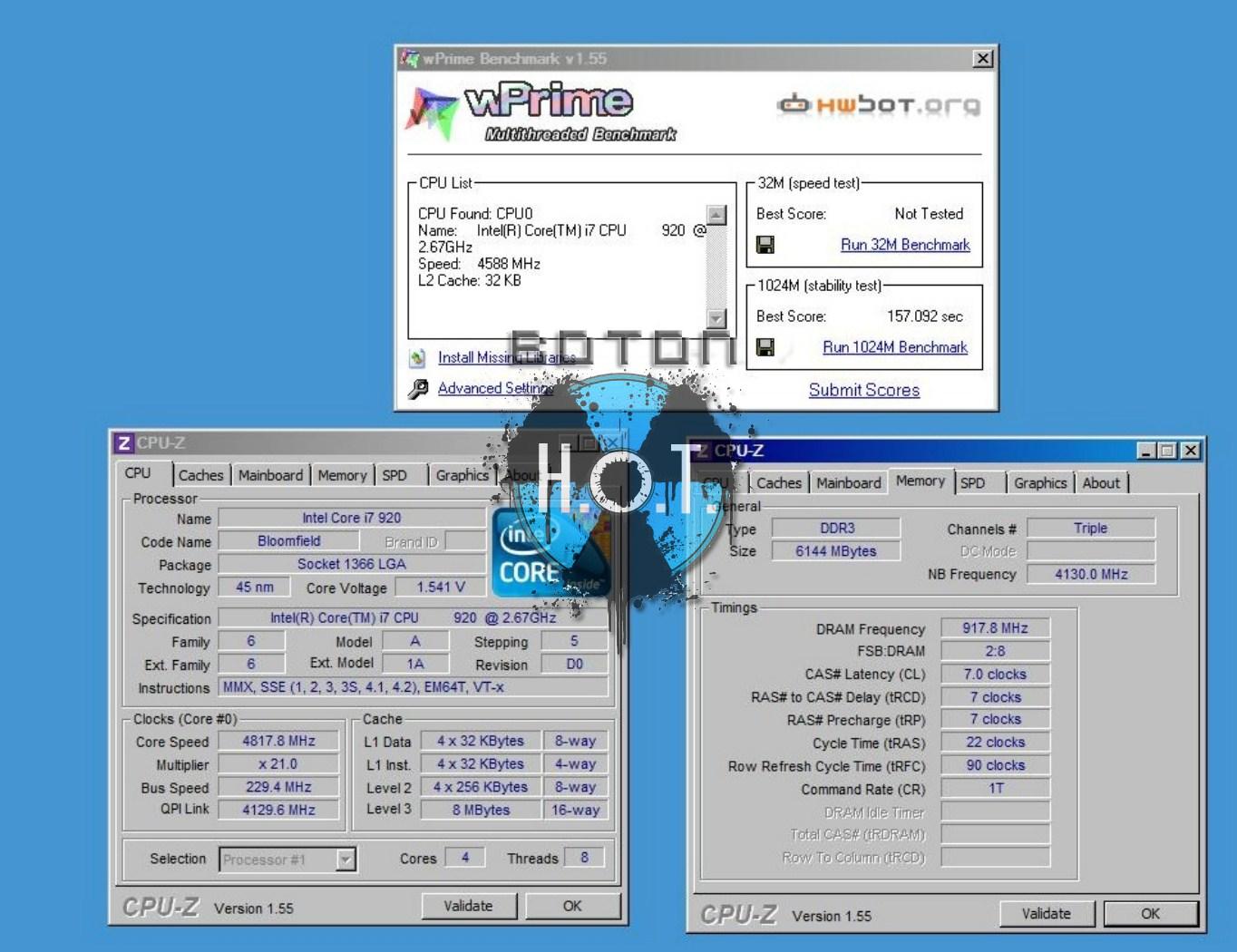Screen dimensions: 1237x952
Task: Click the Bus Speed value 229.4 MHz
Action: point(278,788)
